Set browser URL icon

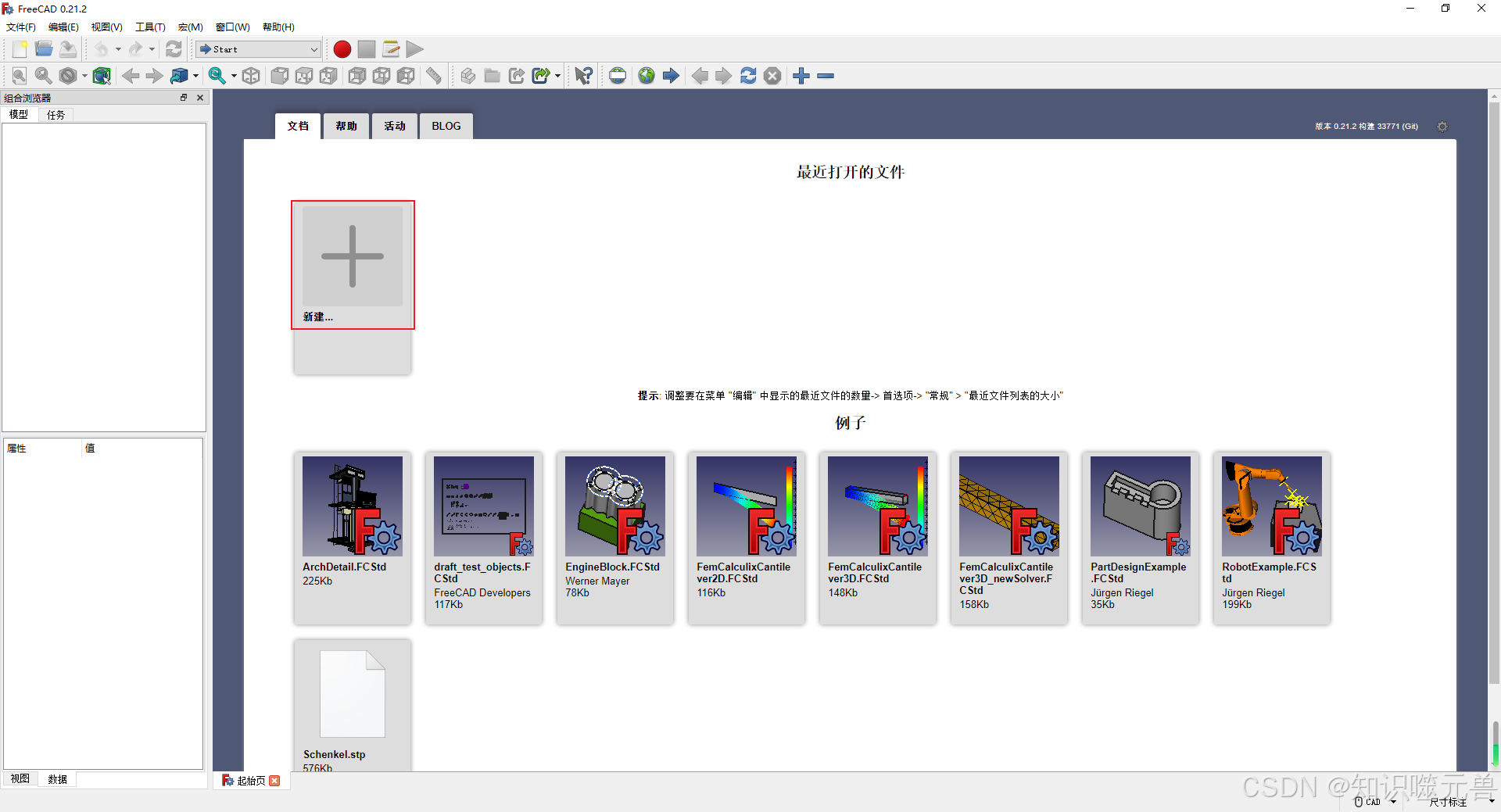(x=618, y=76)
